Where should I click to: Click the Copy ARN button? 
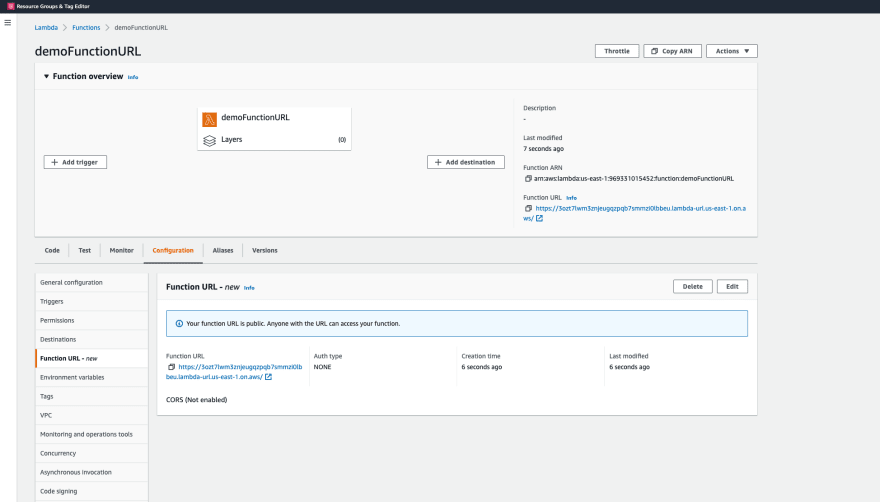672,51
